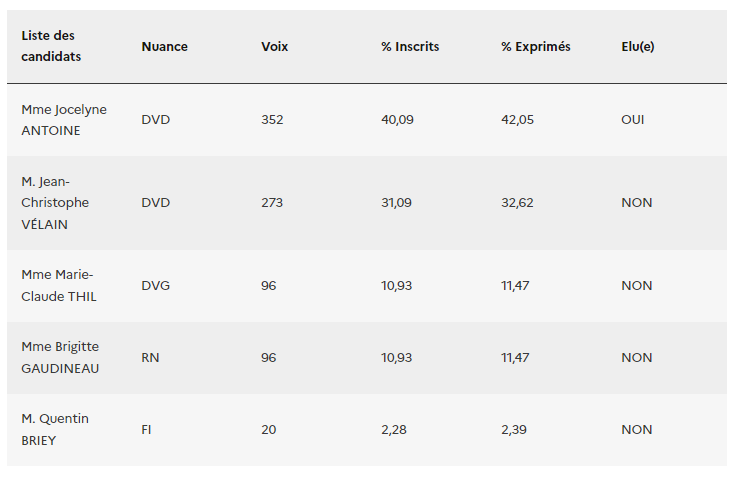
Task: Select the 'DVG' nuance cell
Action: click(155, 285)
